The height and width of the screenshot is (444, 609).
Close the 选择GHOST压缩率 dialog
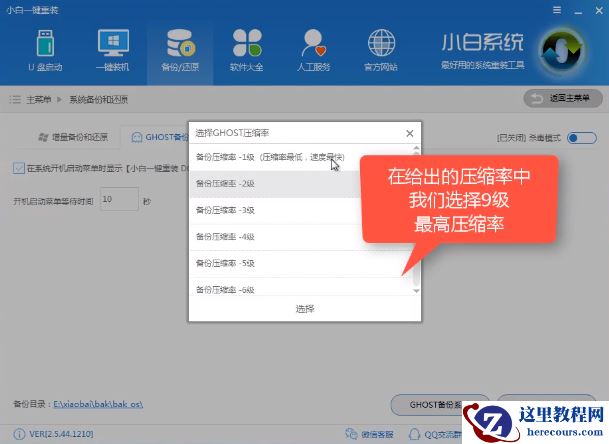pos(409,133)
